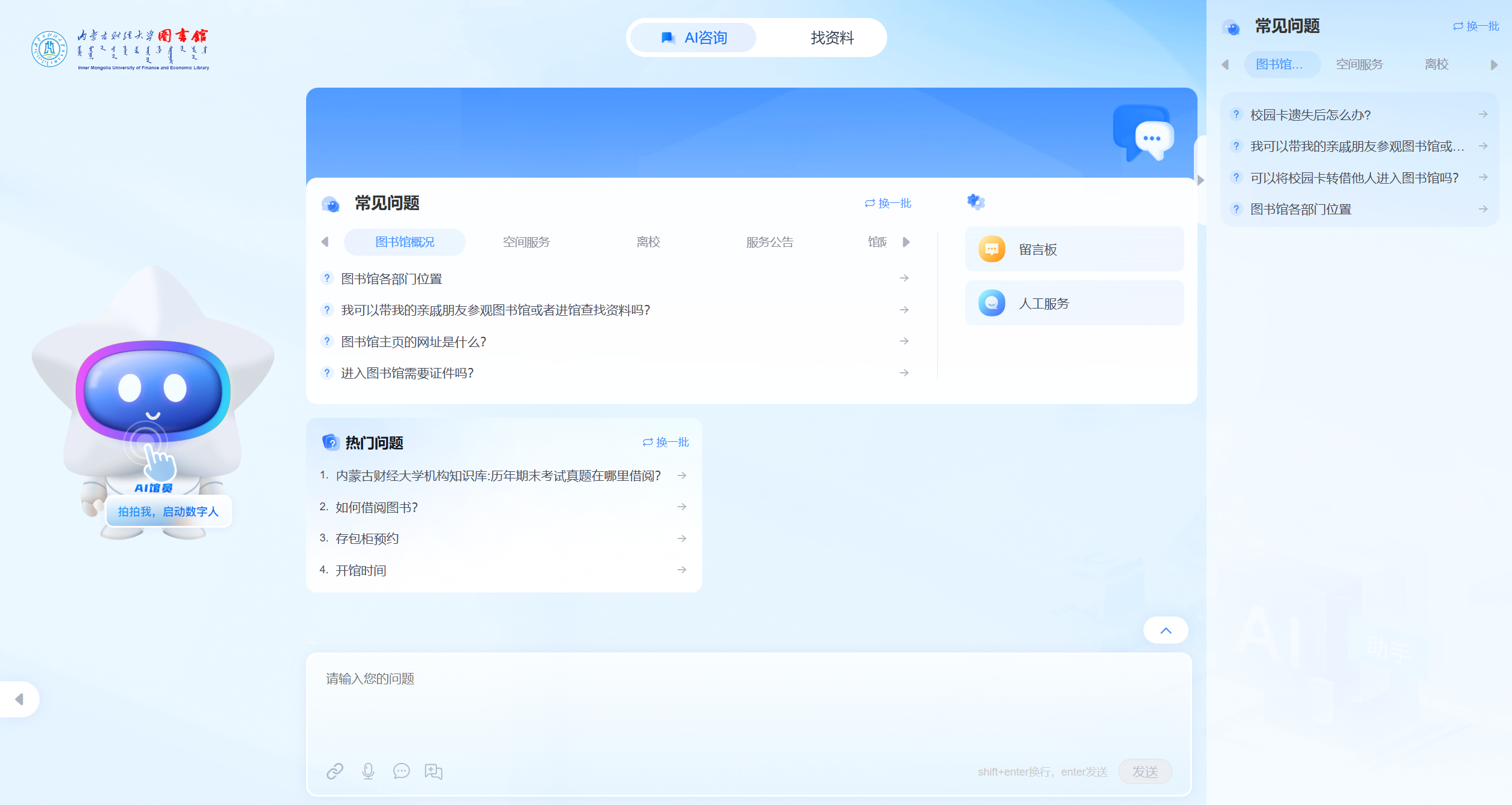Select the 服务公告 FAQ tab
The image size is (1512, 805).
[x=770, y=242]
